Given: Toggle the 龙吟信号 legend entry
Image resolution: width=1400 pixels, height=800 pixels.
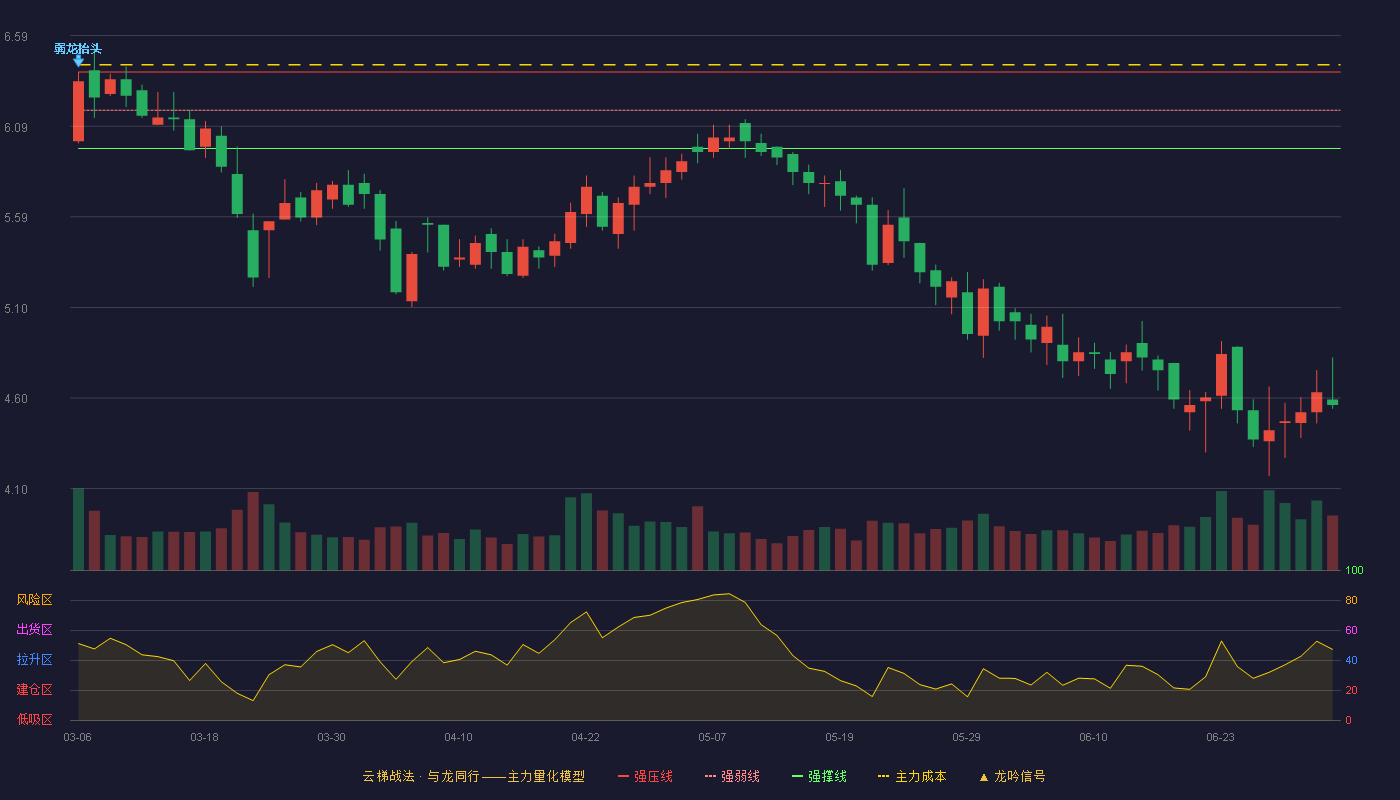Looking at the screenshot, I should pyautogui.click(x=1012, y=776).
